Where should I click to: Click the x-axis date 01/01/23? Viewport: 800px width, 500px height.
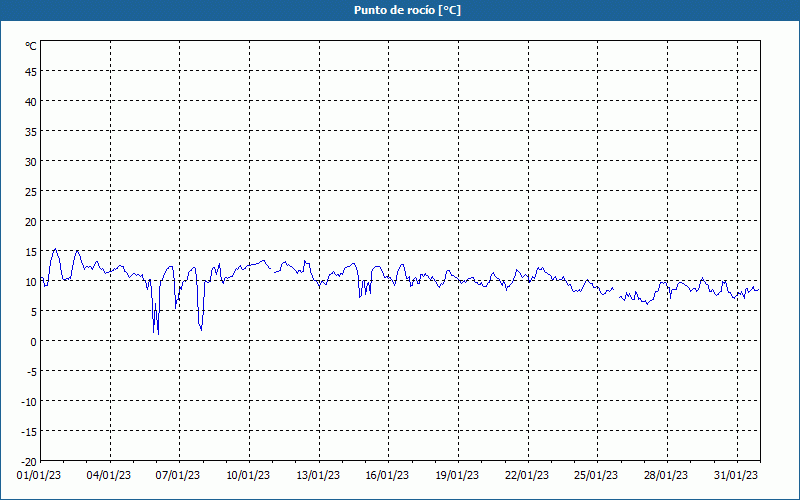click(x=39, y=476)
